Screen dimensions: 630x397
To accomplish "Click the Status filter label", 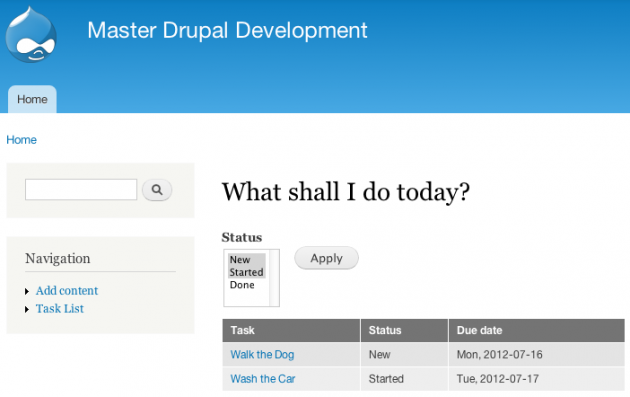I will point(242,237).
